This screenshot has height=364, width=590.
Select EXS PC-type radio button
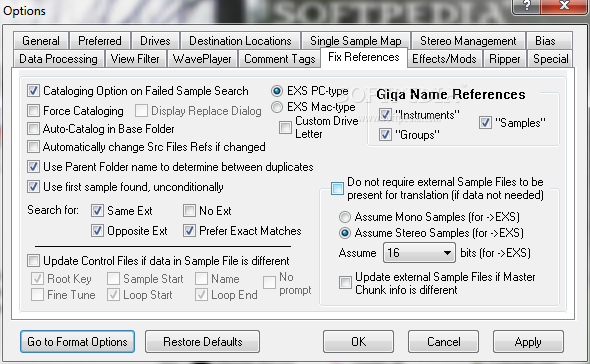(x=277, y=91)
